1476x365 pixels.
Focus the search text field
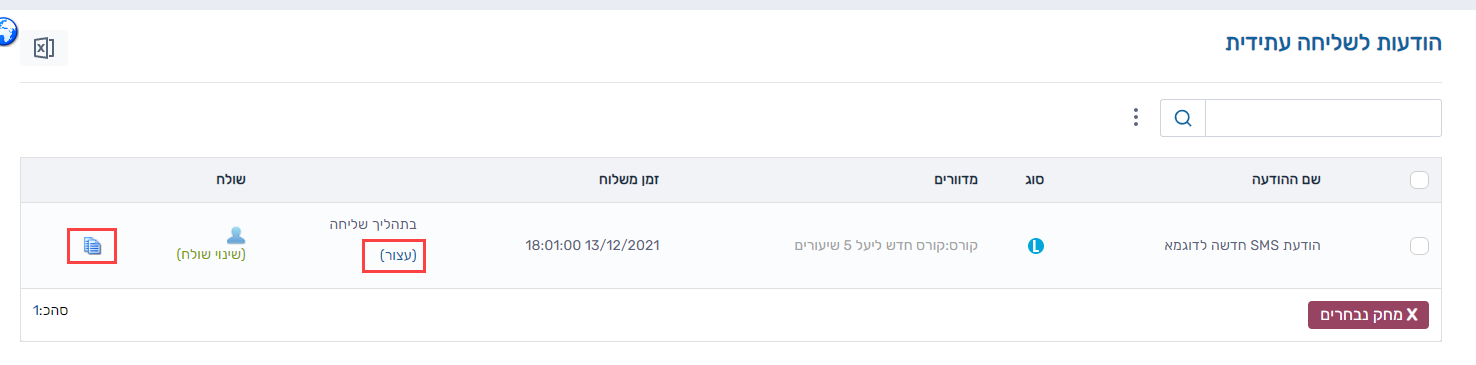coord(1323,118)
